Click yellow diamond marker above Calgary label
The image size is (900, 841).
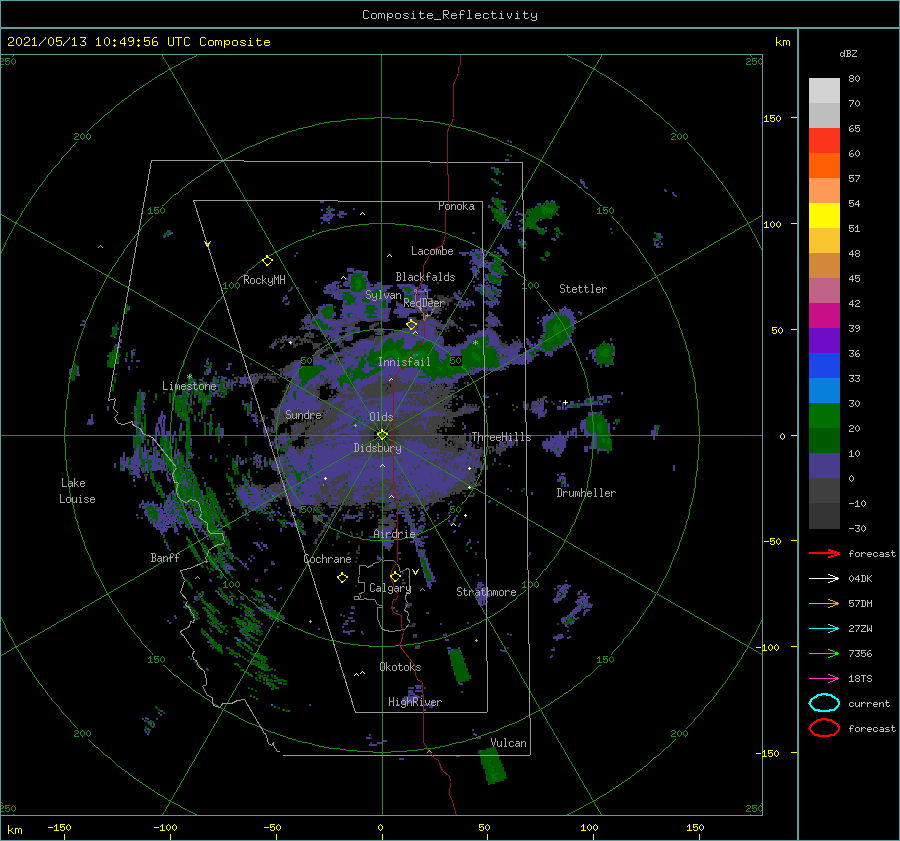point(395,576)
